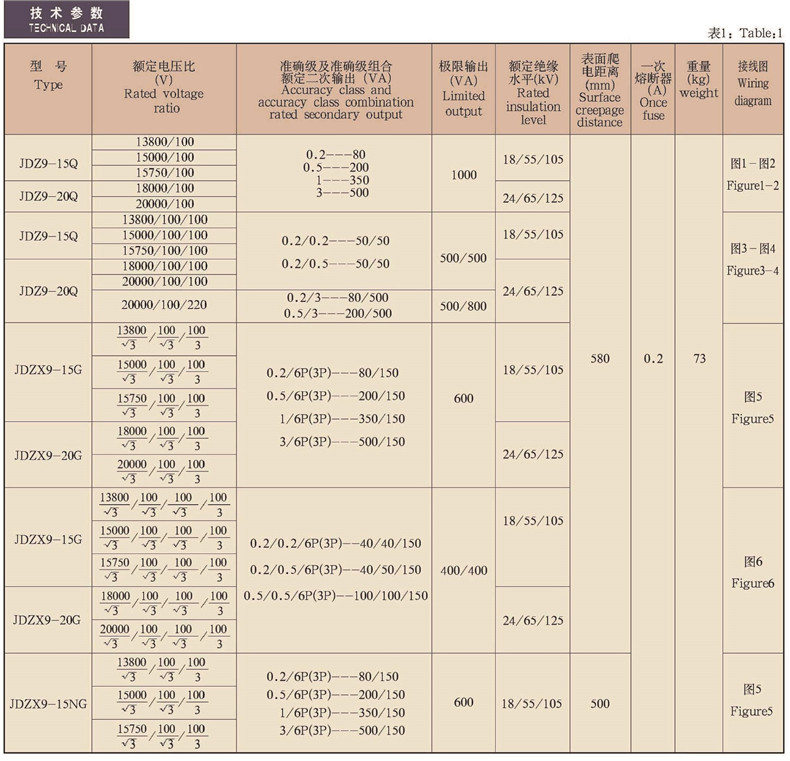Image resolution: width=790 pixels, height=761 pixels.
Task: Select the Limited output column header
Action: tap(463, 88)
